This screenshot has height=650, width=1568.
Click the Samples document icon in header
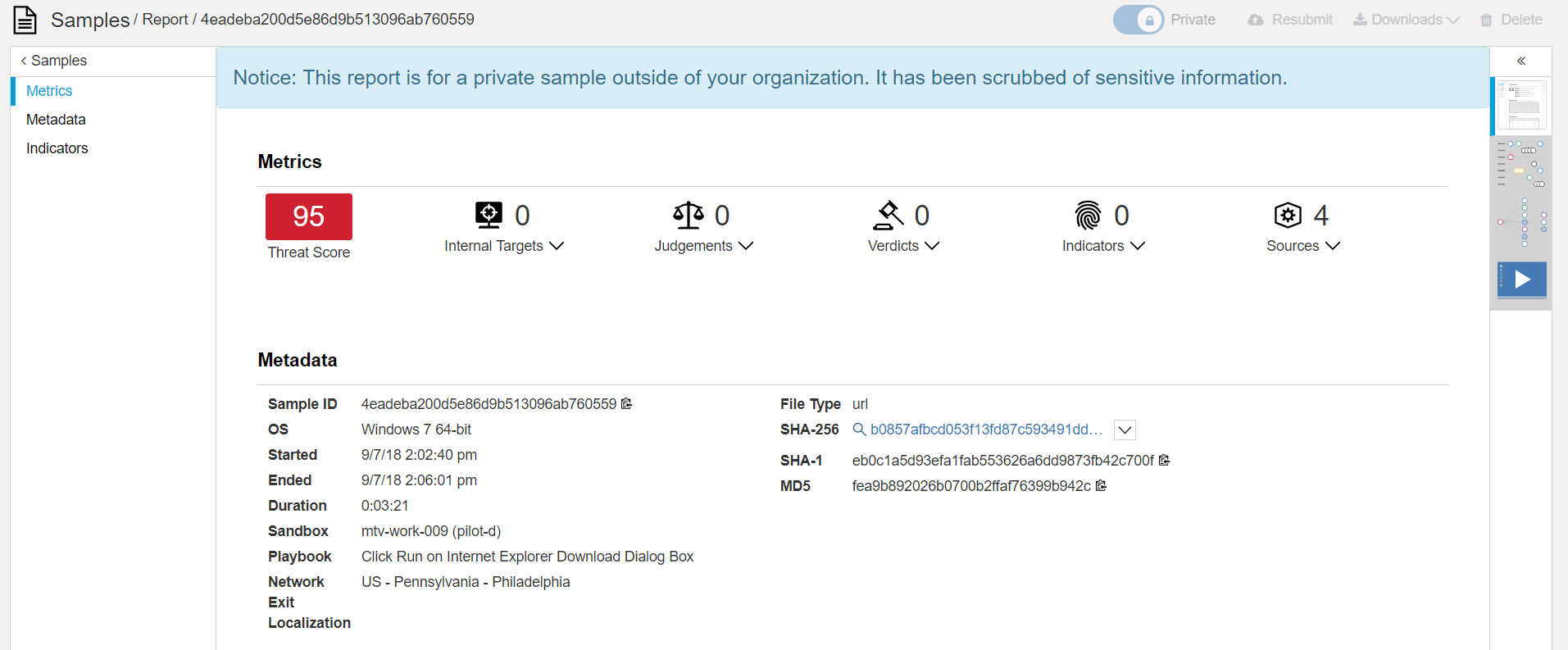tap(25, 20)
